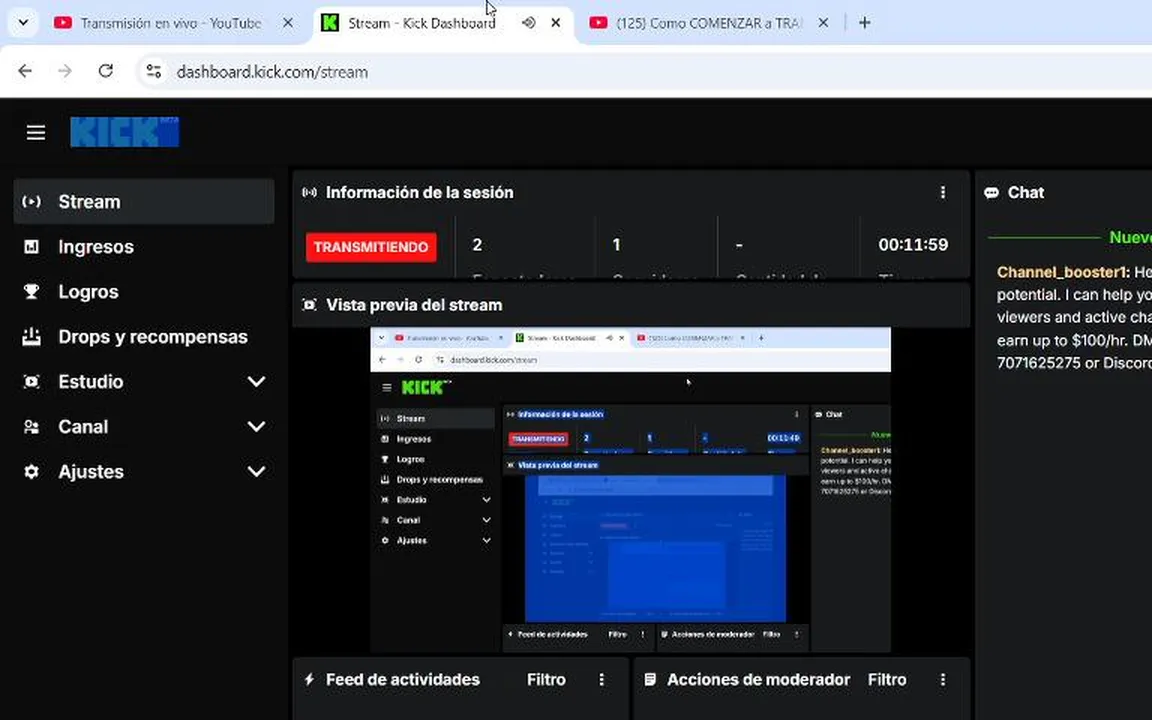Screen dimensions: 1152x720
Task: Open the Stream sidebar section
Action: pos(144,201)
